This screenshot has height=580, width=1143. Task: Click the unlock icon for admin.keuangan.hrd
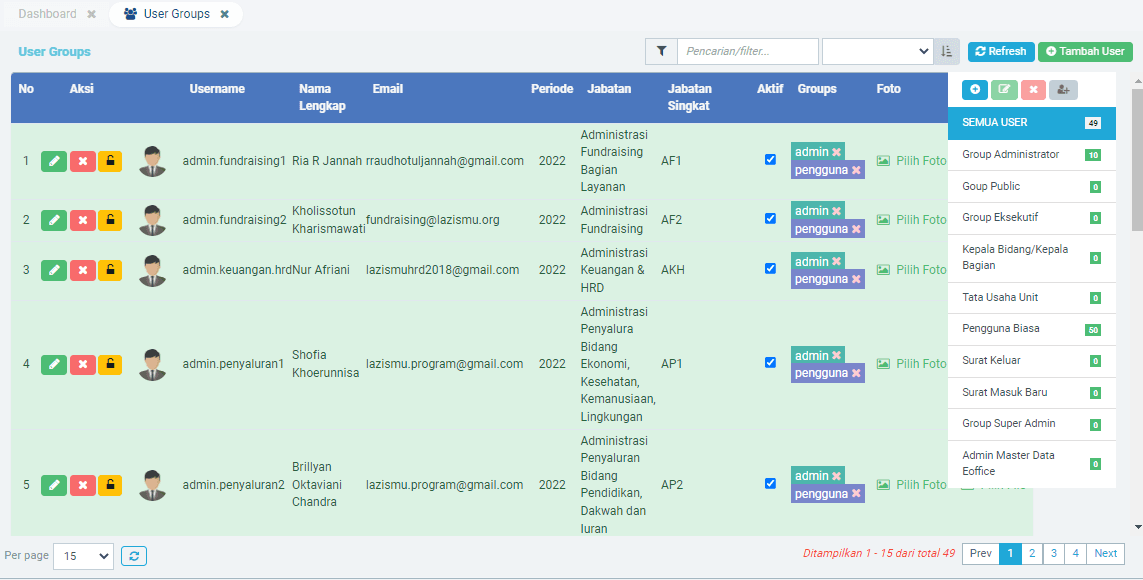tap(110, 270)
